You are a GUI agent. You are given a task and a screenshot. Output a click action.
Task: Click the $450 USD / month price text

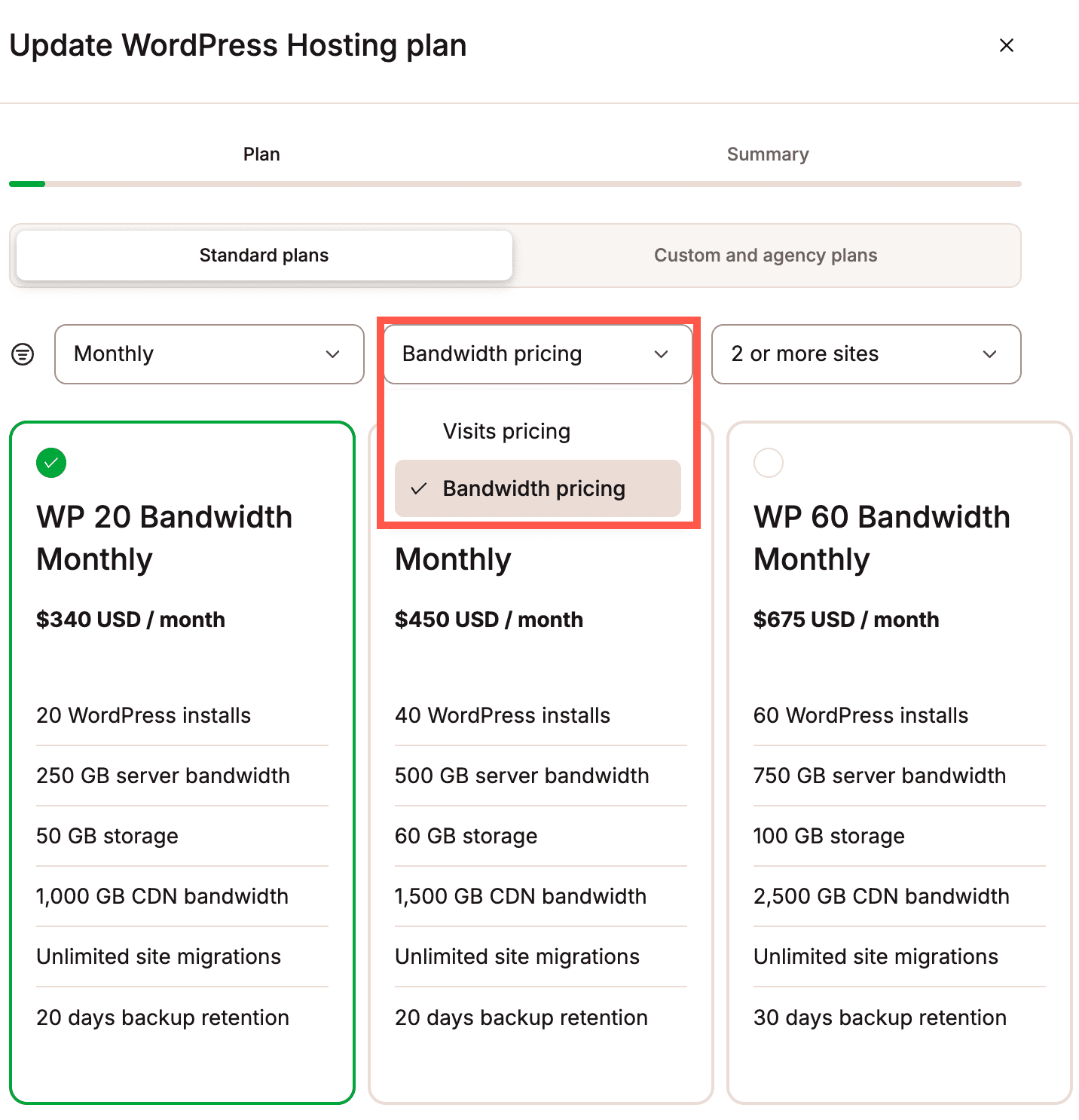click(488, 620)
